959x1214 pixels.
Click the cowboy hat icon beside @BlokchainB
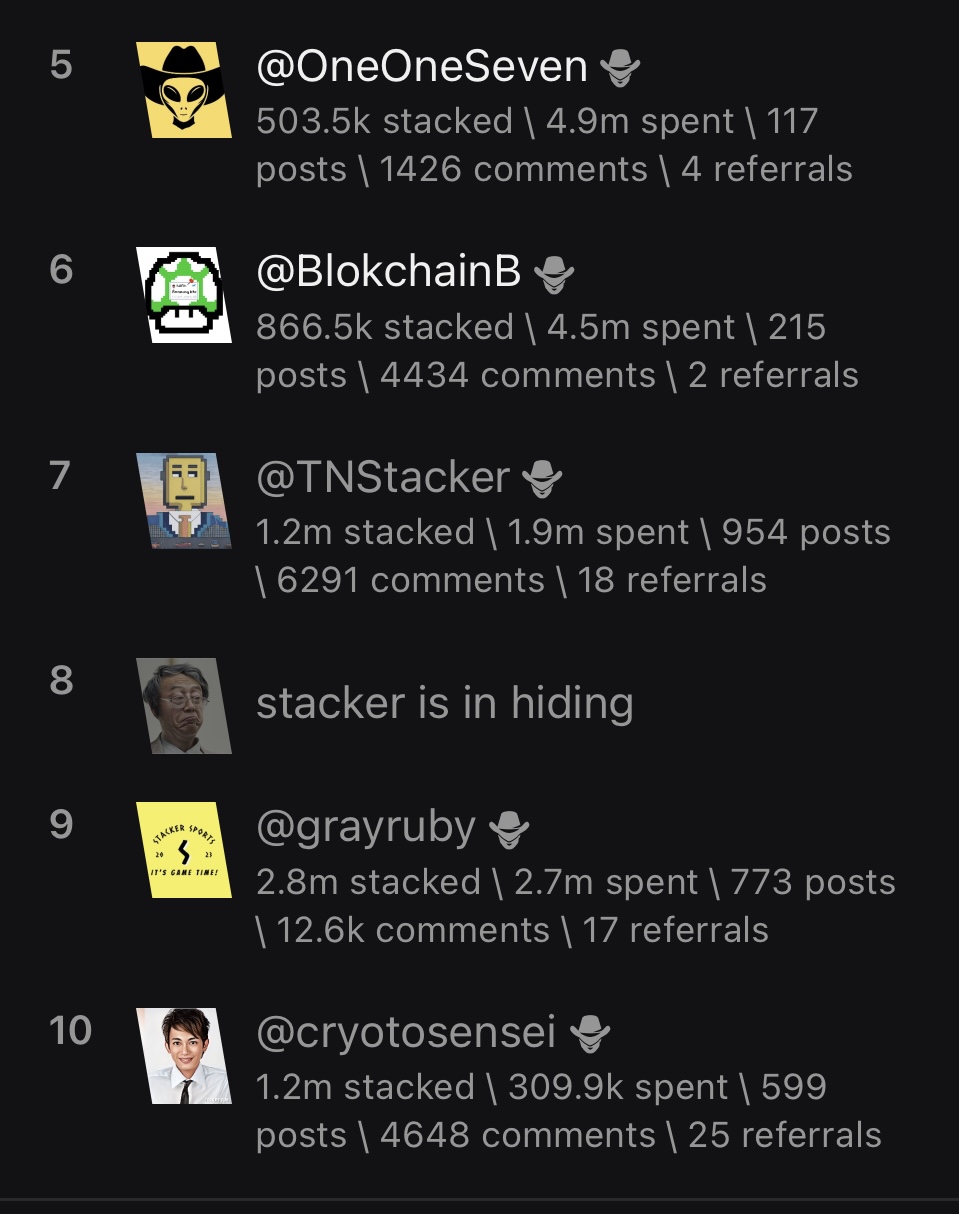click(x=554, y=274)
